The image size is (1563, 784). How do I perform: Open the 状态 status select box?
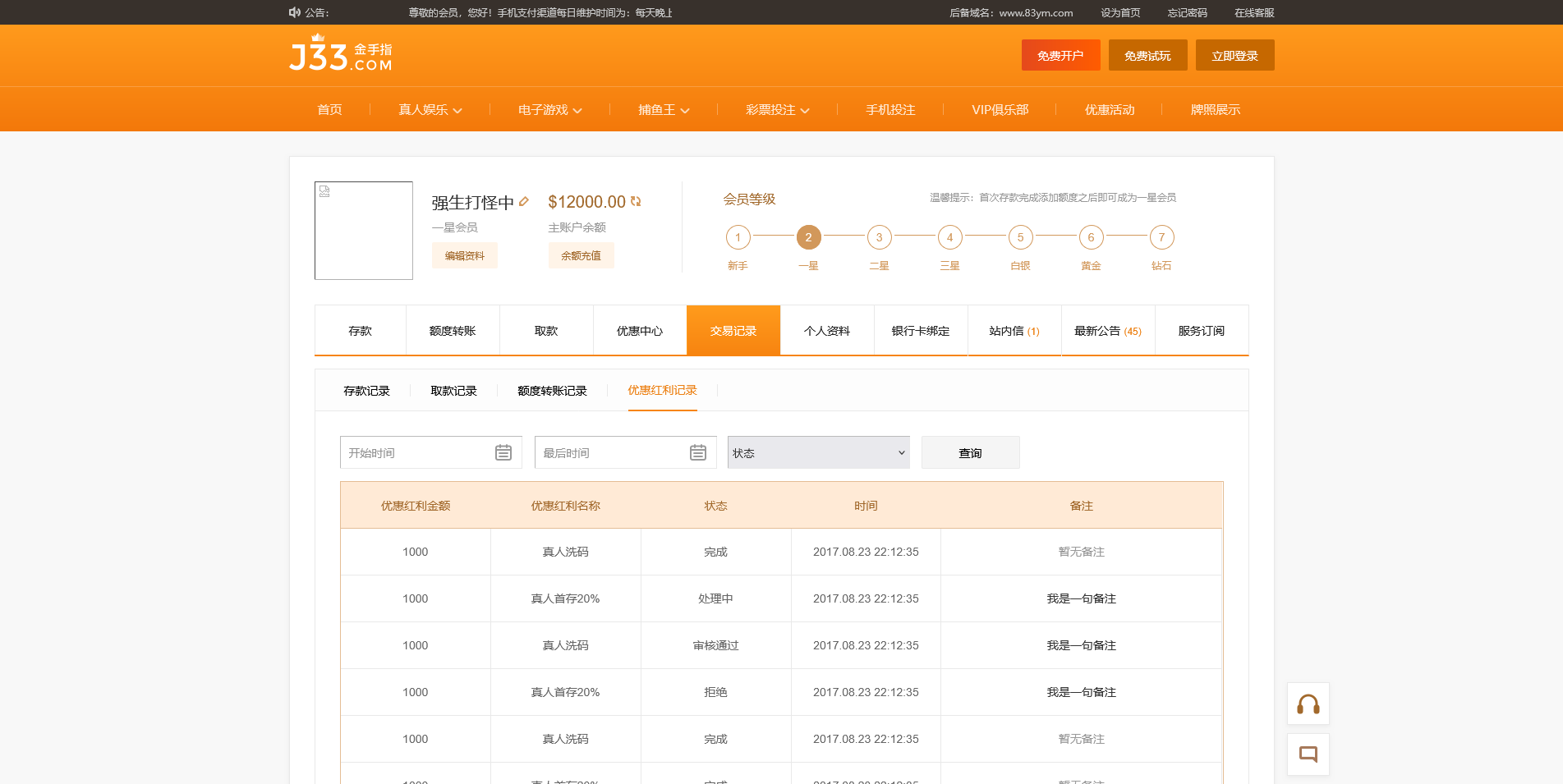click(818, 452)
